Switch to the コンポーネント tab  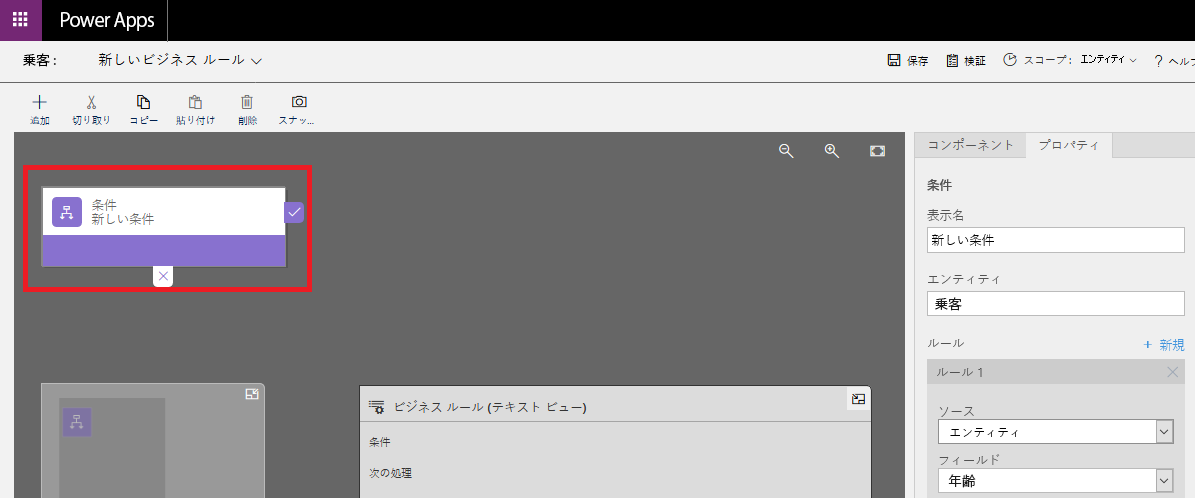point(970,145)
